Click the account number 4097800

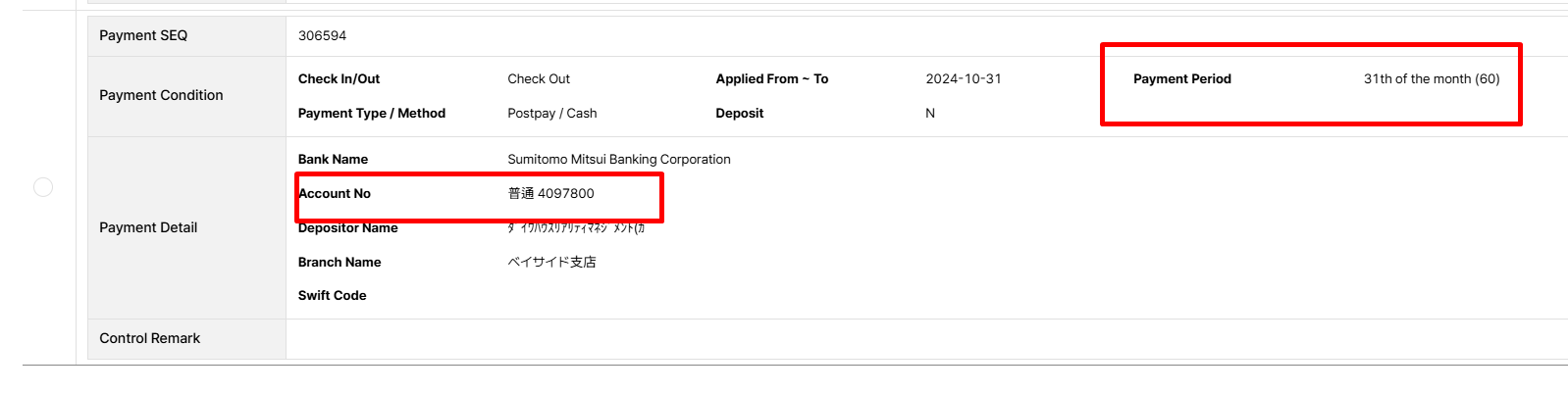(x=565, y=193)
